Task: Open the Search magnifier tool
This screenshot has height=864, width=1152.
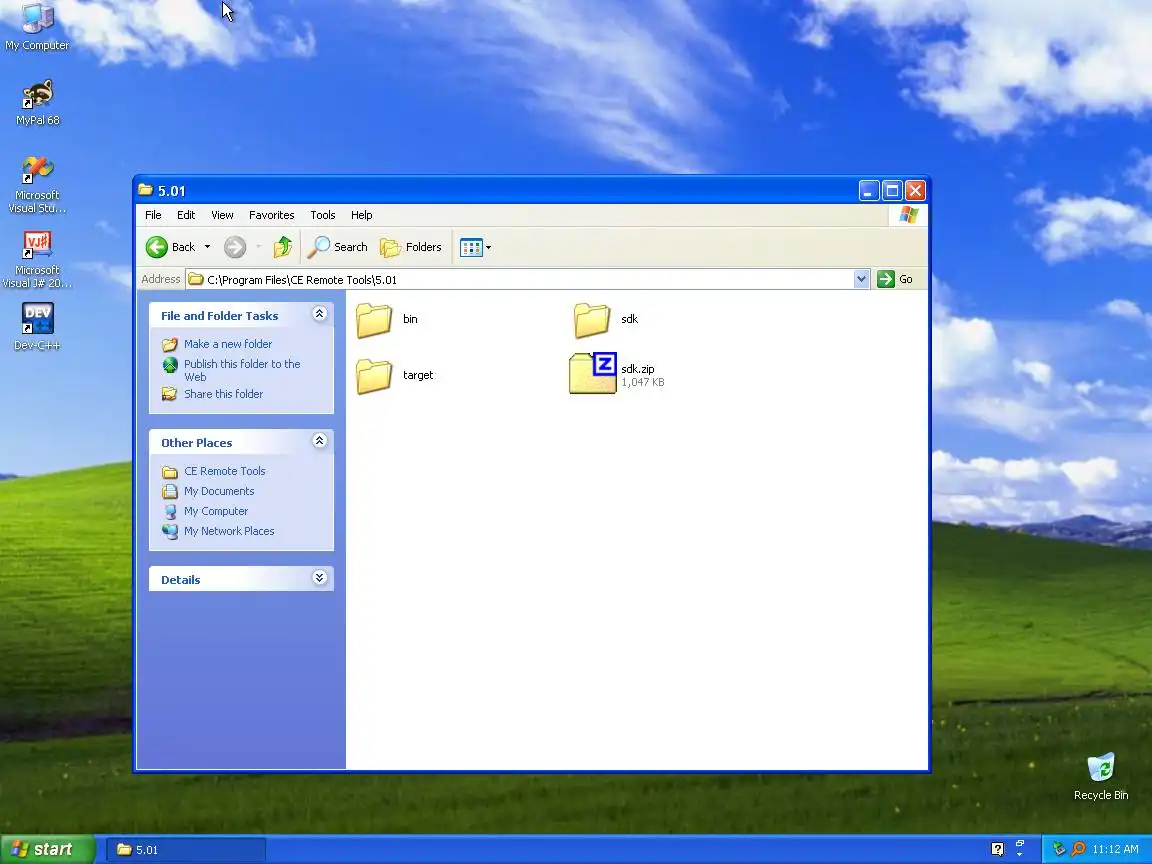Action: [337, 248]
